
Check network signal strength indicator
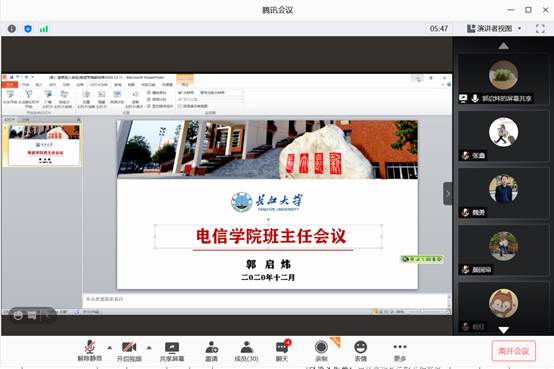click(44, 29)
